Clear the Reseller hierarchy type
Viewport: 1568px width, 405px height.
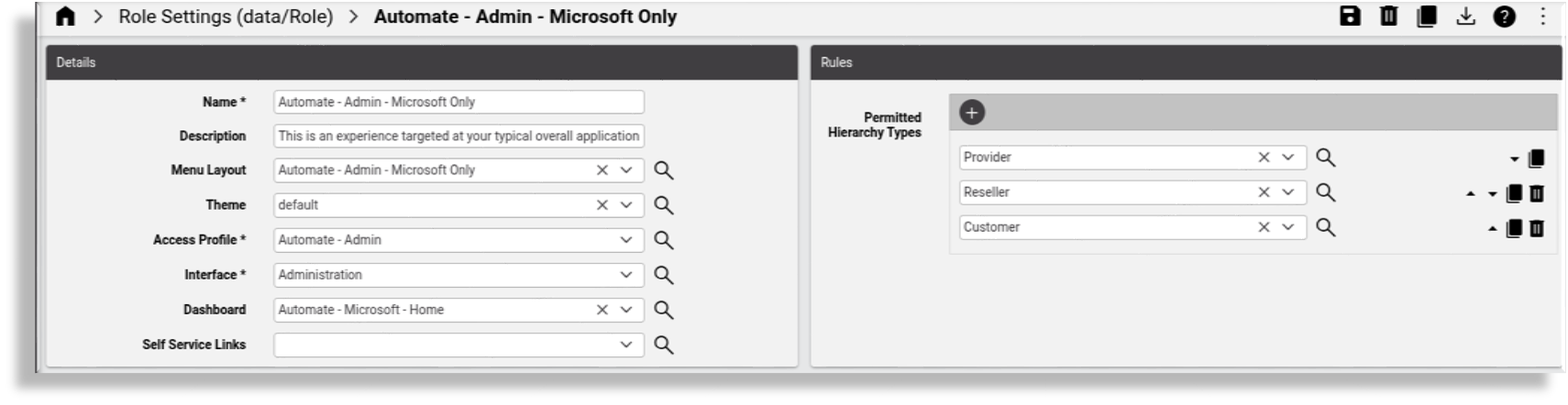[x=1264, y=192]
